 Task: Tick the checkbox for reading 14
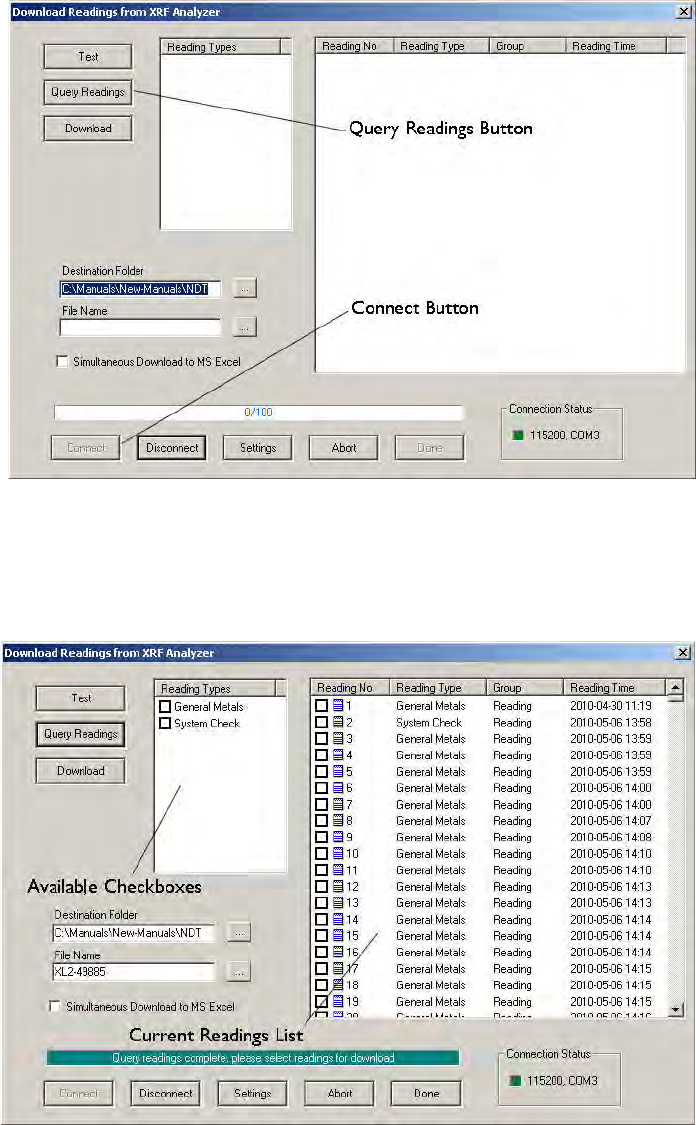[321, 920]
